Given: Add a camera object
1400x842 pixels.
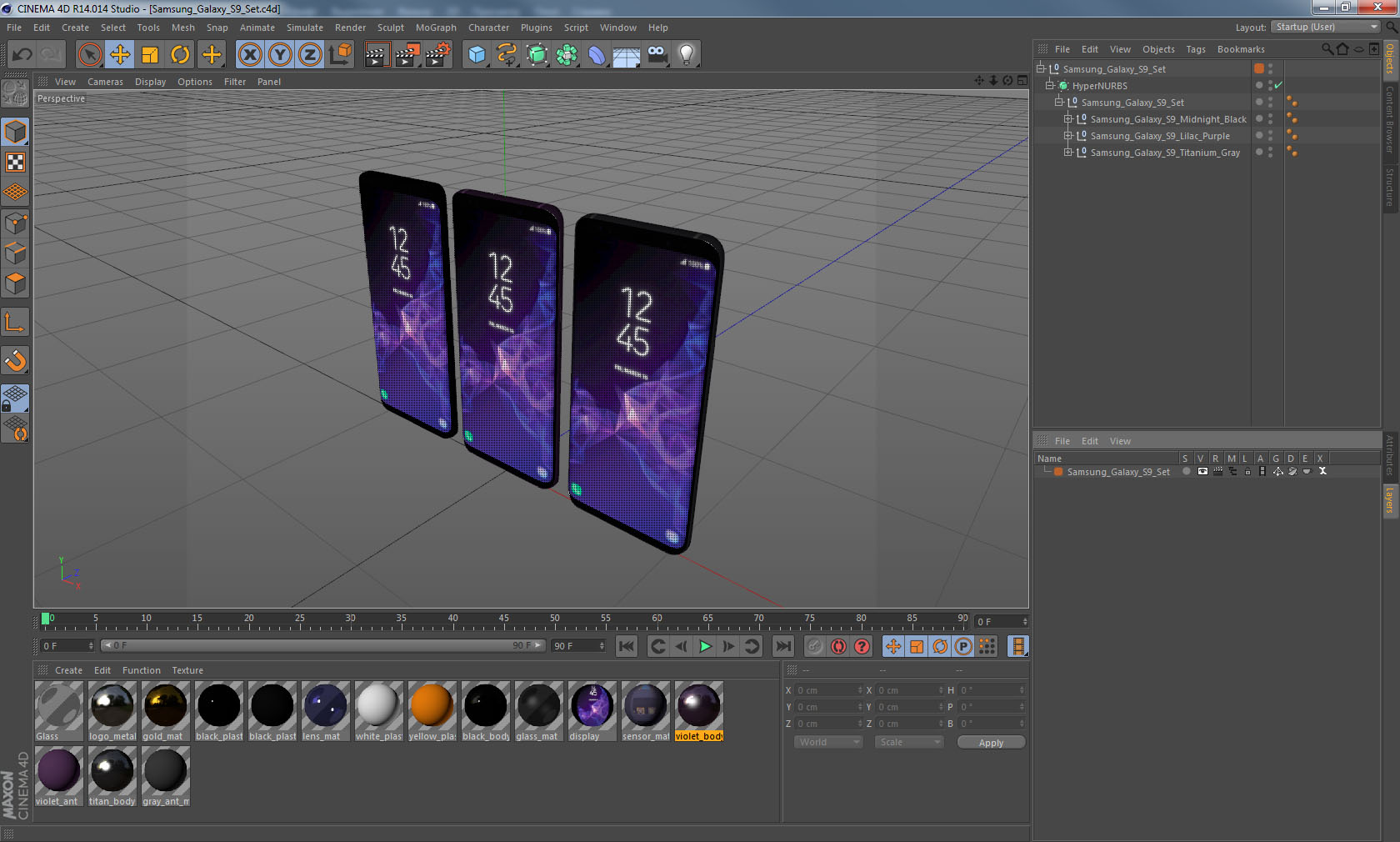Looking at the screenshot, I should click(x=657, y=55).
